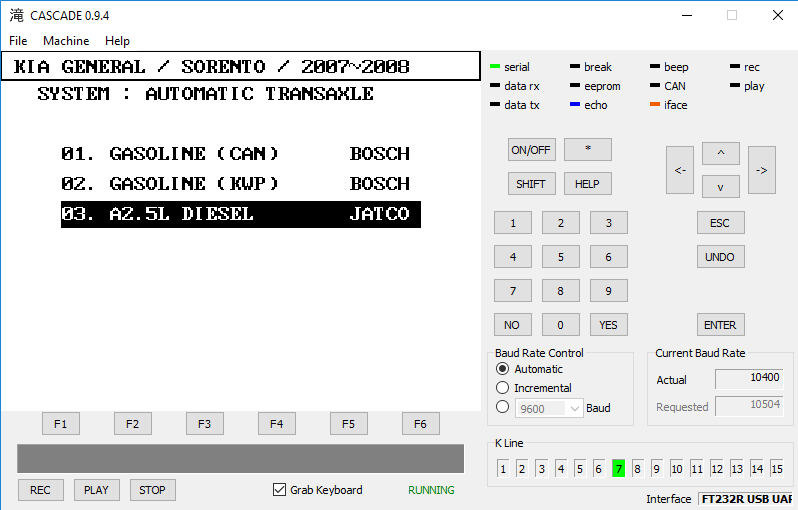This screenshot has height=510, width=798.
Task: Select Automatic baud rate control
Action: click(503, 369)
